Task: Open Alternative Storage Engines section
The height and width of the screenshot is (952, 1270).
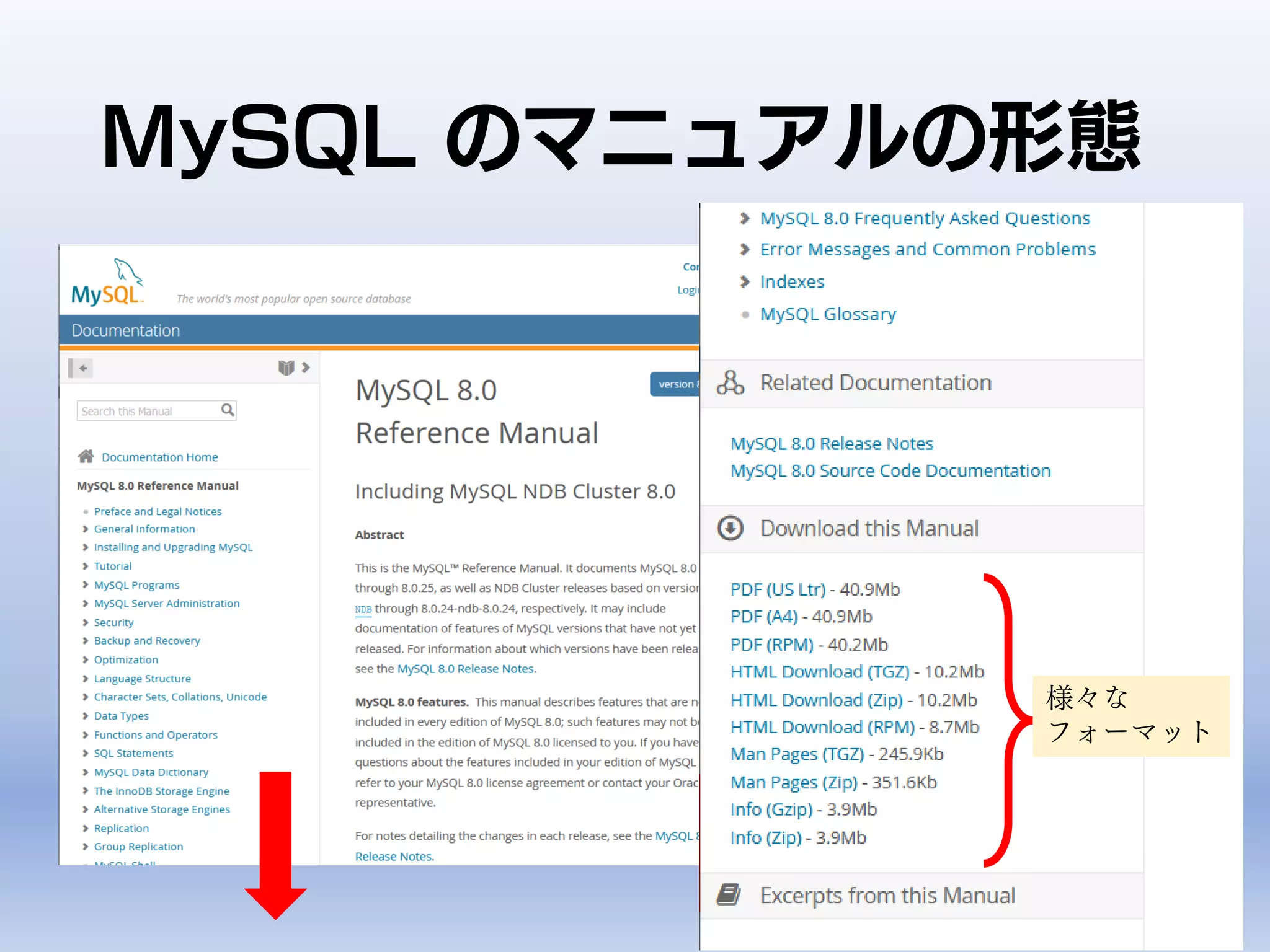Action: point(161,809)
